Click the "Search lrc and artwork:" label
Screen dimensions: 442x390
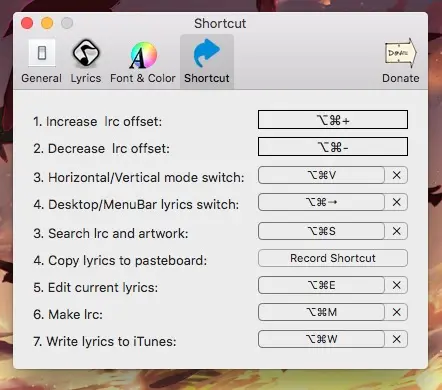click(x=118, y=234)
